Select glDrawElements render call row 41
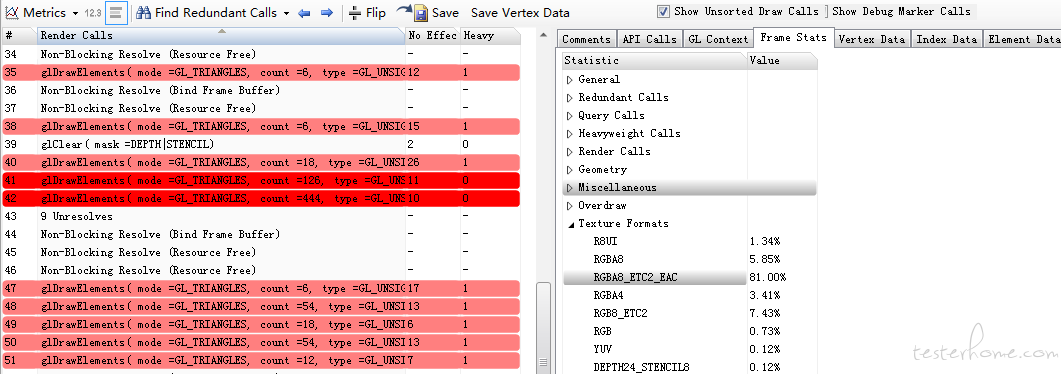 click(x=261, y=181)
